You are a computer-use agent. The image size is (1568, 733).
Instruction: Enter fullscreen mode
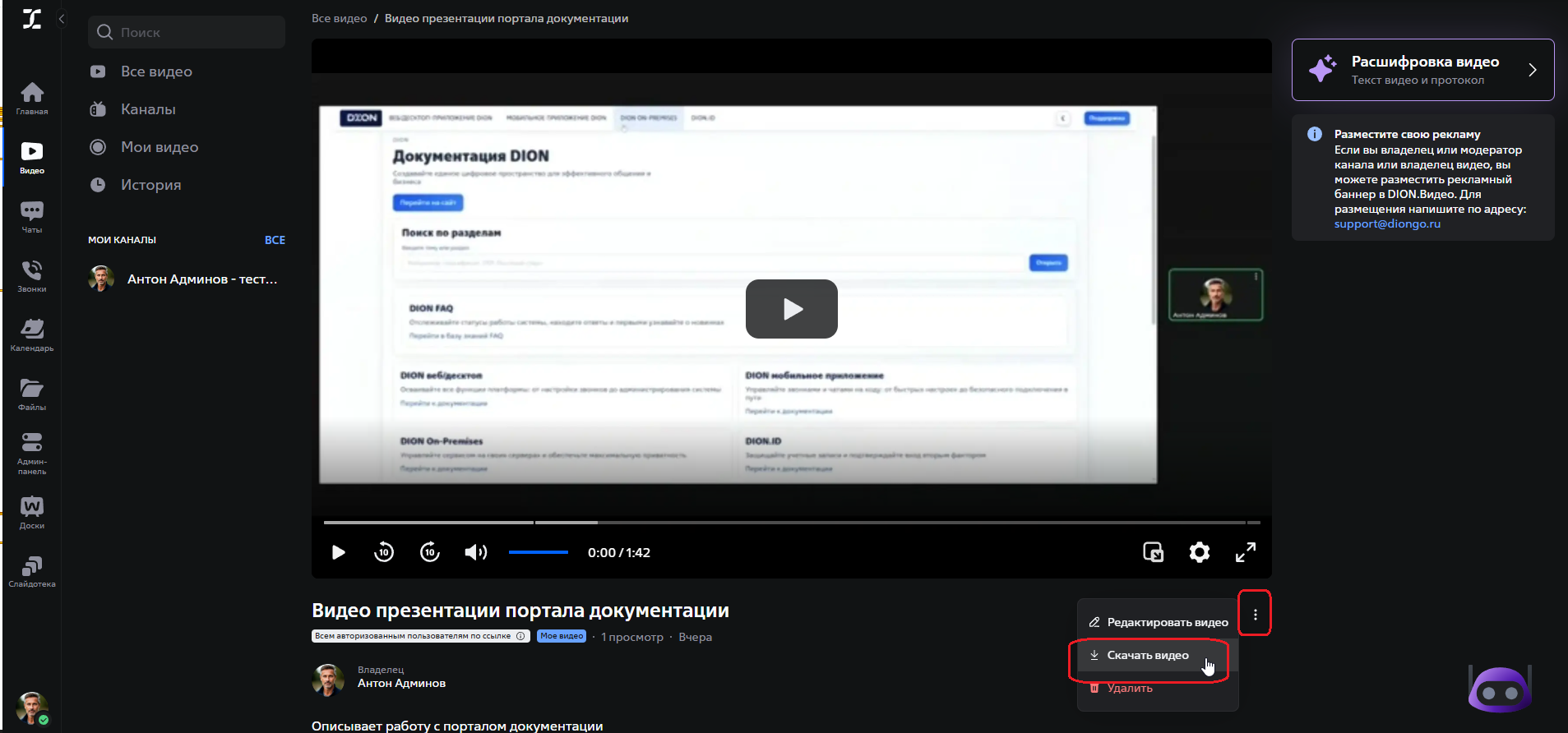(x=1246, y=552)
